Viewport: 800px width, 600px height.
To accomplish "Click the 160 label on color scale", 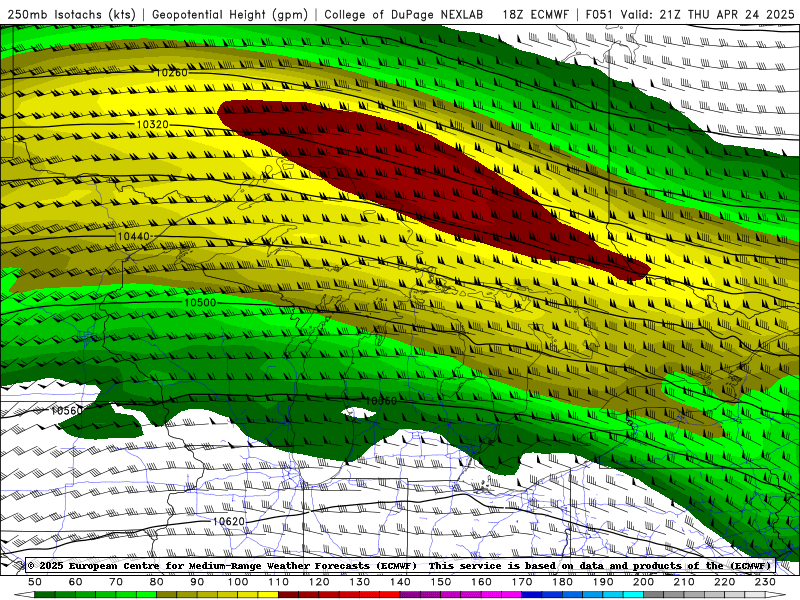I will point(481,582).
